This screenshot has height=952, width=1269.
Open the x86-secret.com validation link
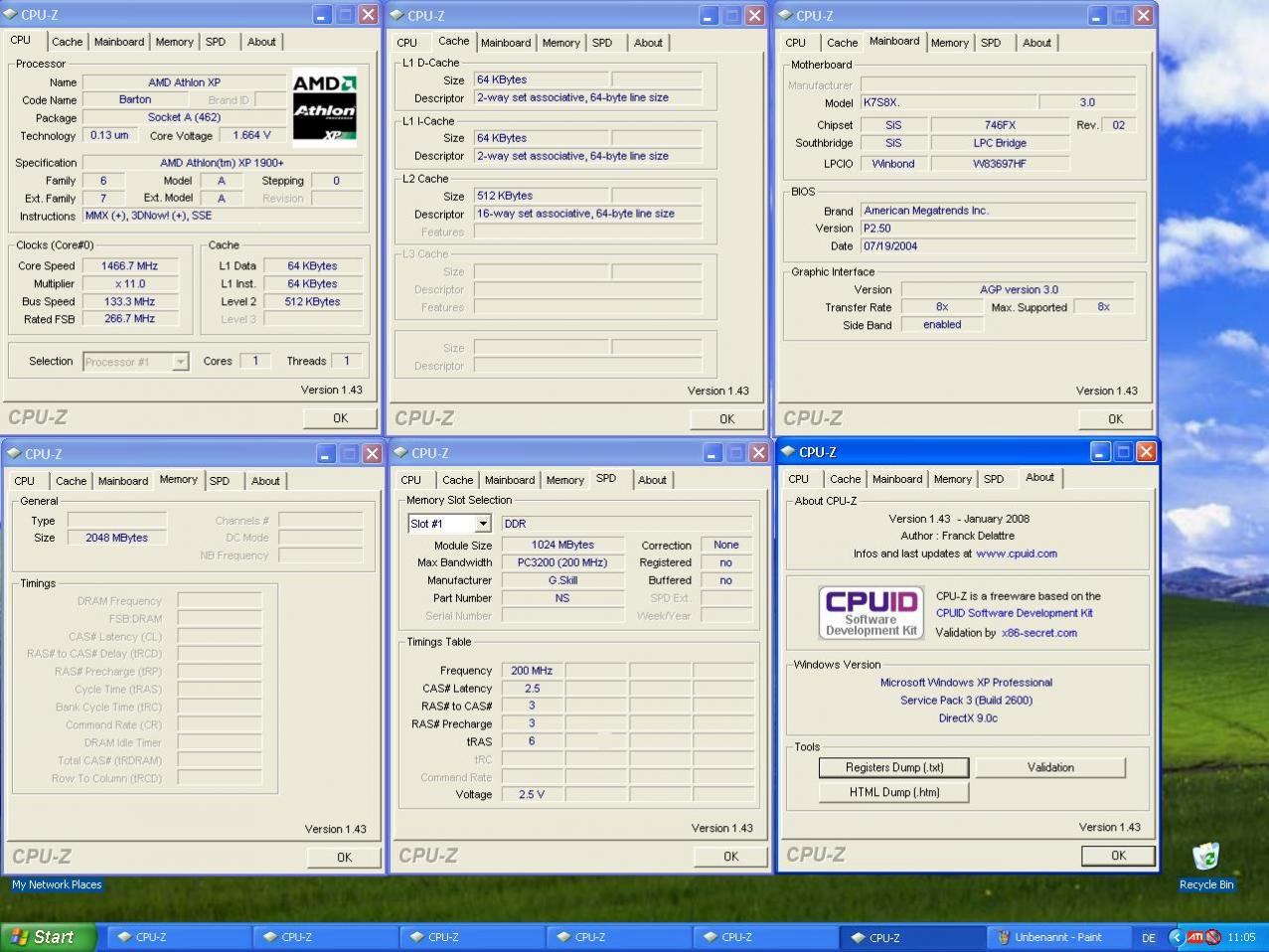coord(1039,632)
